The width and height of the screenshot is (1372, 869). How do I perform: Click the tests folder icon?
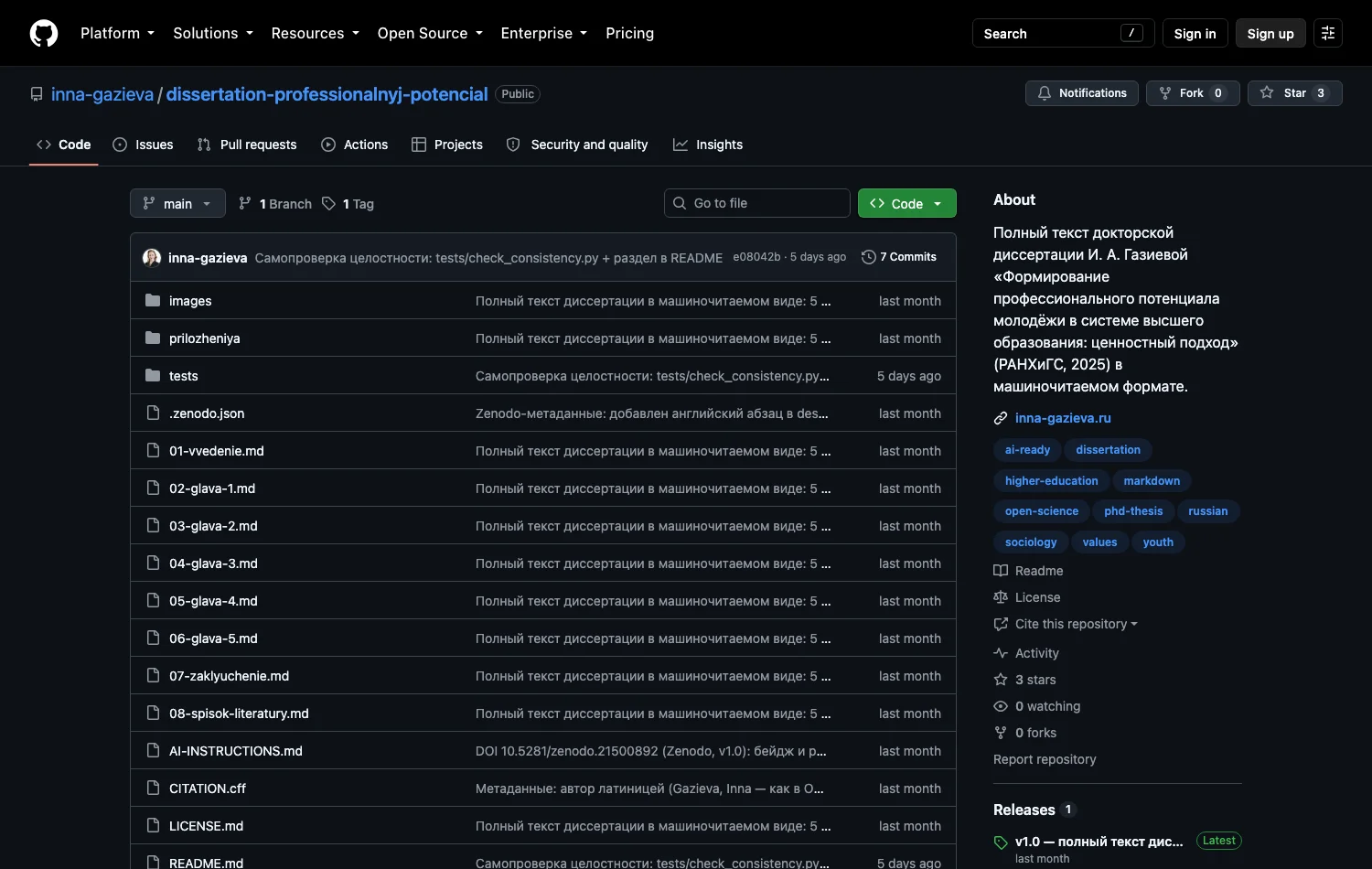click(x=153, y=375)
